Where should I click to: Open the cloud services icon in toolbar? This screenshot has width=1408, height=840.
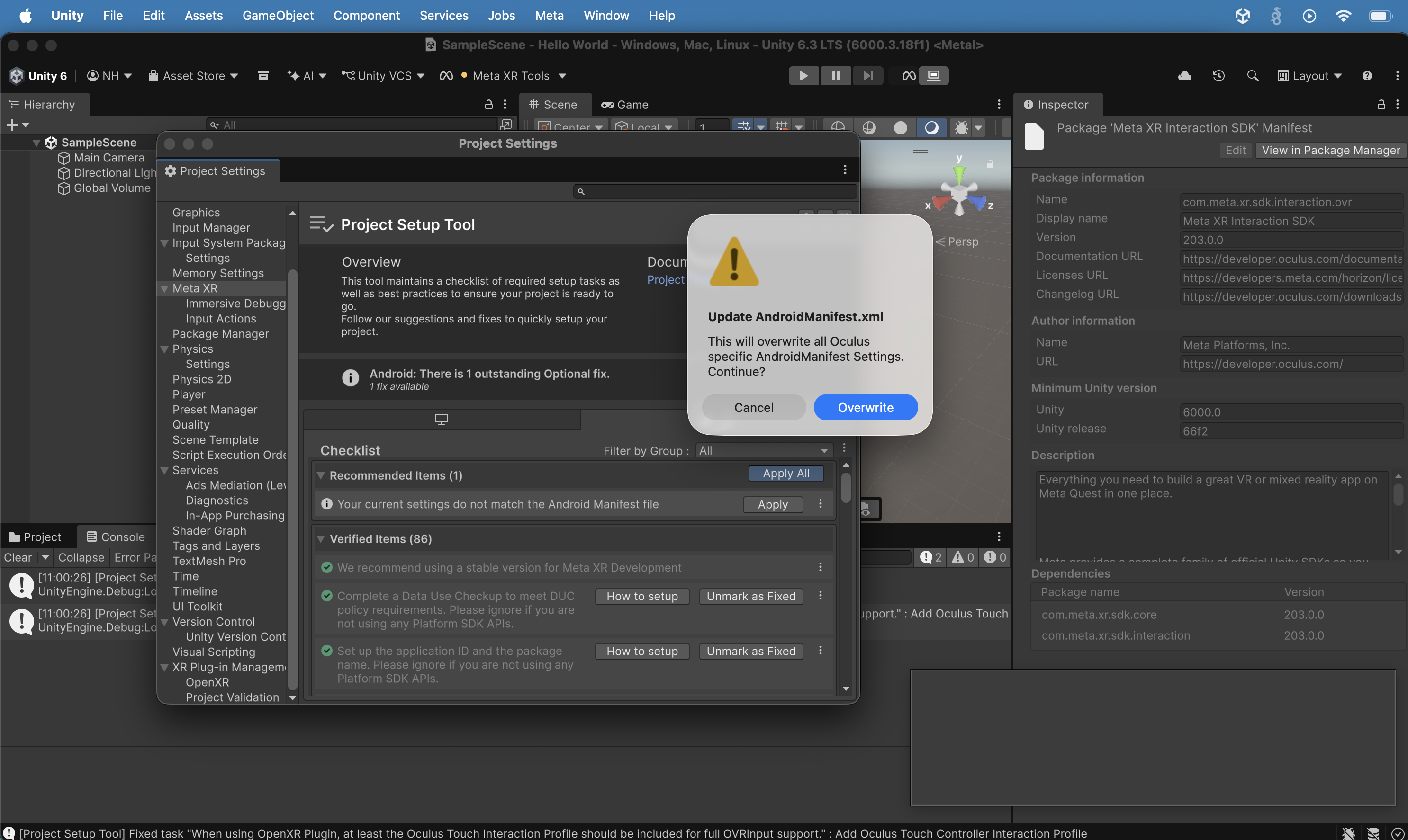click(x=1185, y=76)
